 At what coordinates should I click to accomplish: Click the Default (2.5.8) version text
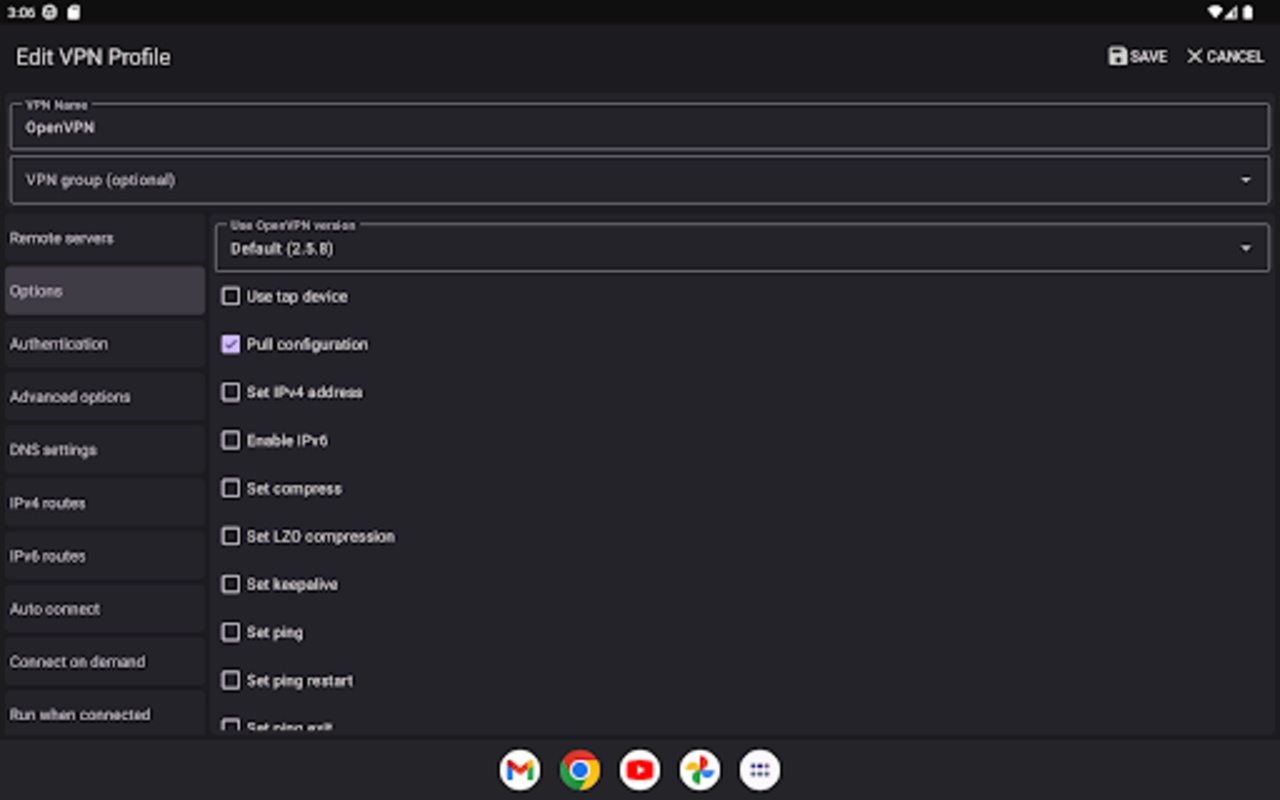(282, 249)
